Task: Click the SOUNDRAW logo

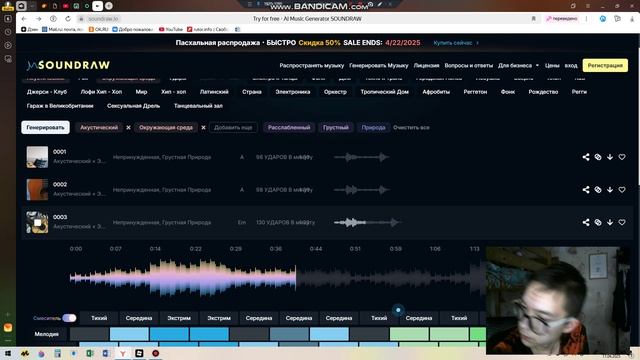Action: [x=68, y=65]
